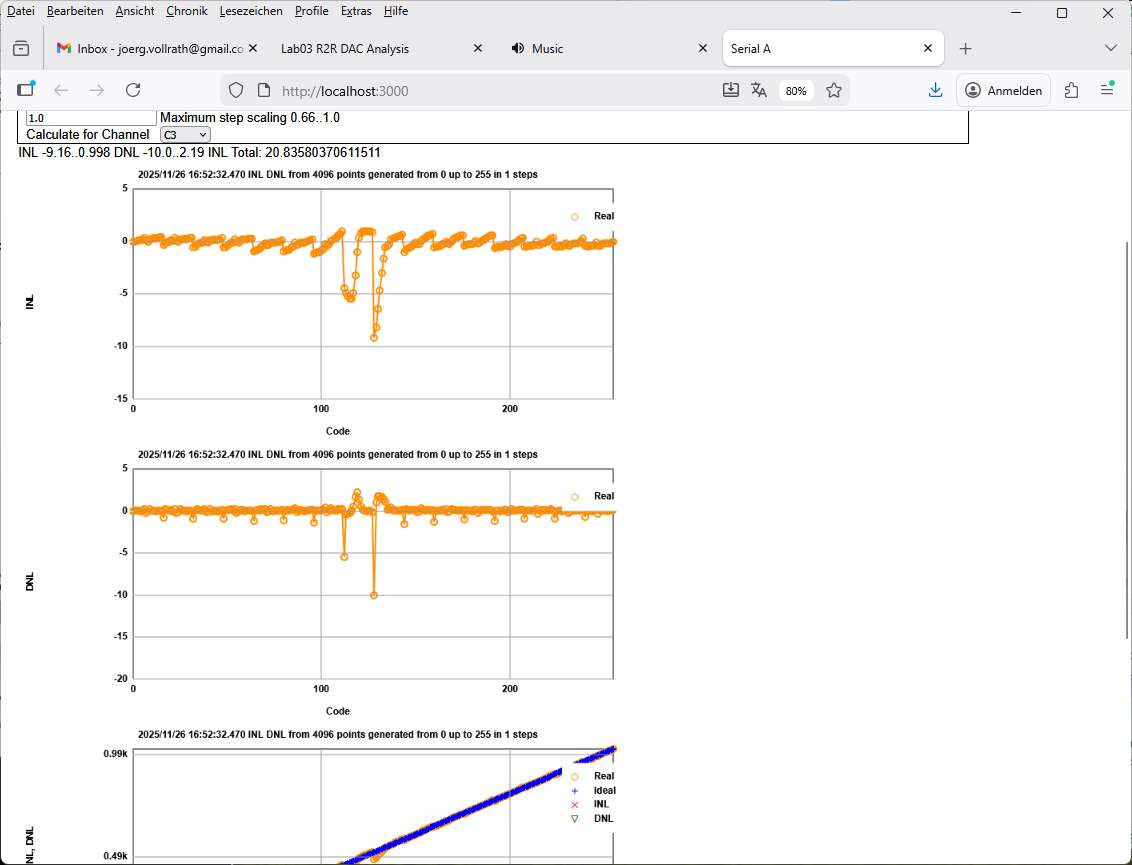Open the 80% zoom level indicator

point(796,90)
